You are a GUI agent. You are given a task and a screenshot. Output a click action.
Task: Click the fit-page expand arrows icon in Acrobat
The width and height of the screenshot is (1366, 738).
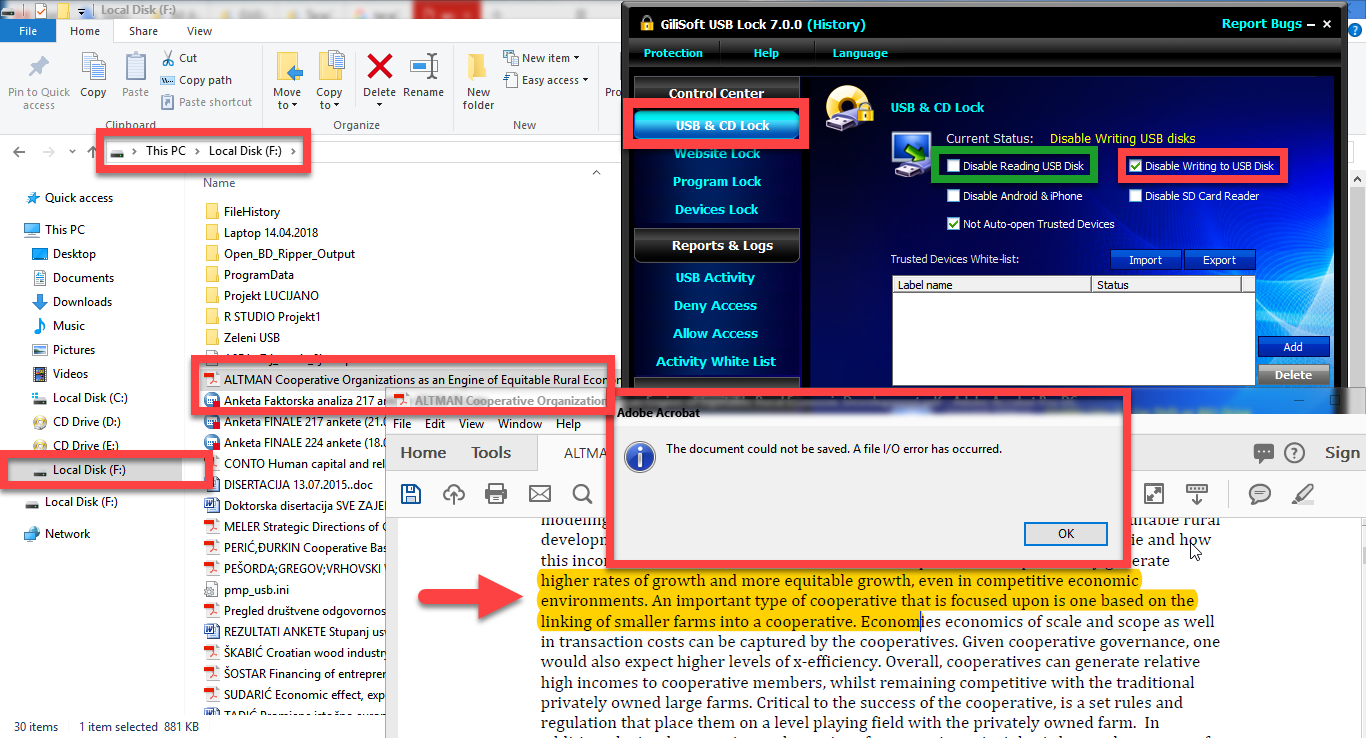pos(1154,493)
